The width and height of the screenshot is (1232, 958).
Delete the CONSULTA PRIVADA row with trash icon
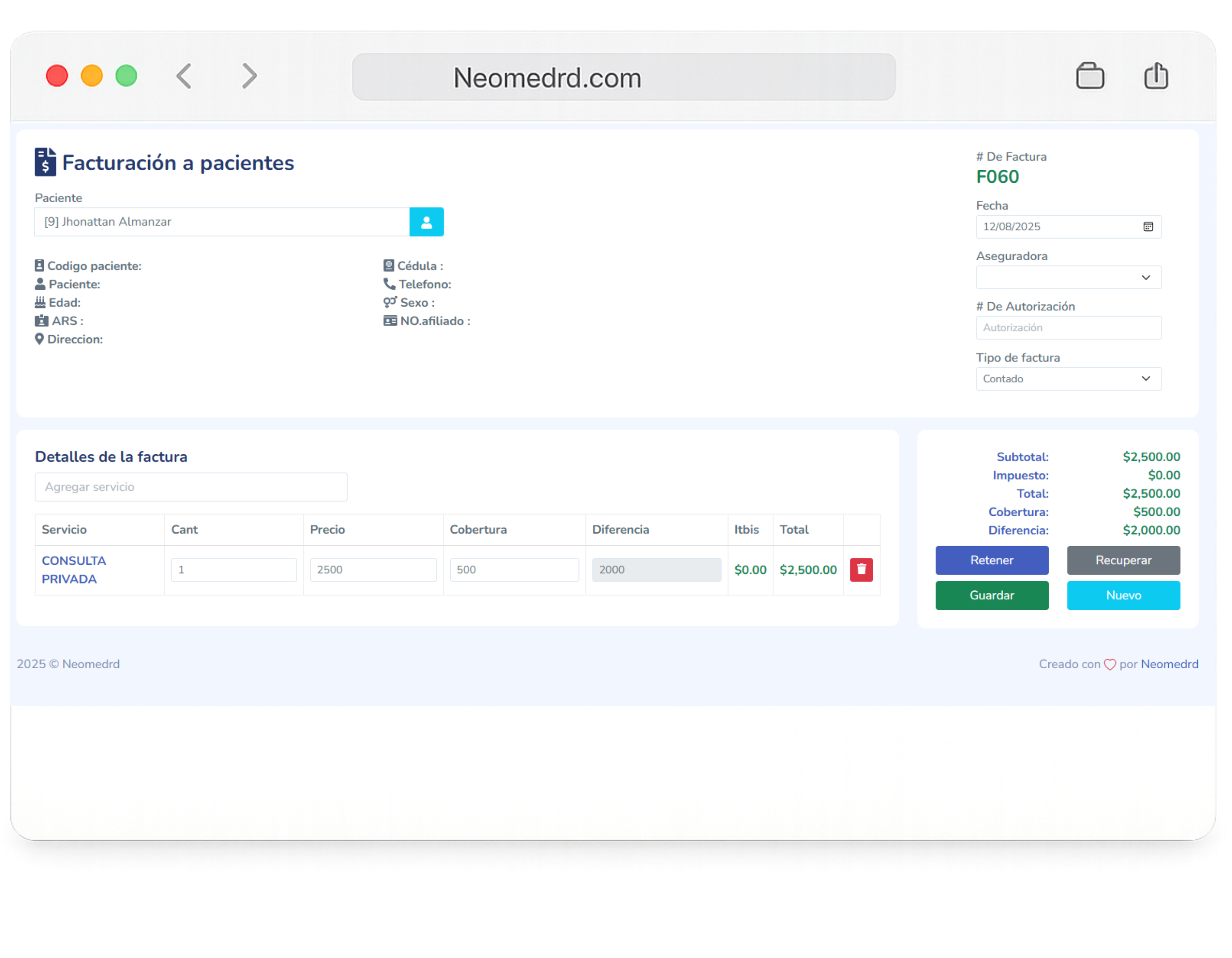point(861,569)
